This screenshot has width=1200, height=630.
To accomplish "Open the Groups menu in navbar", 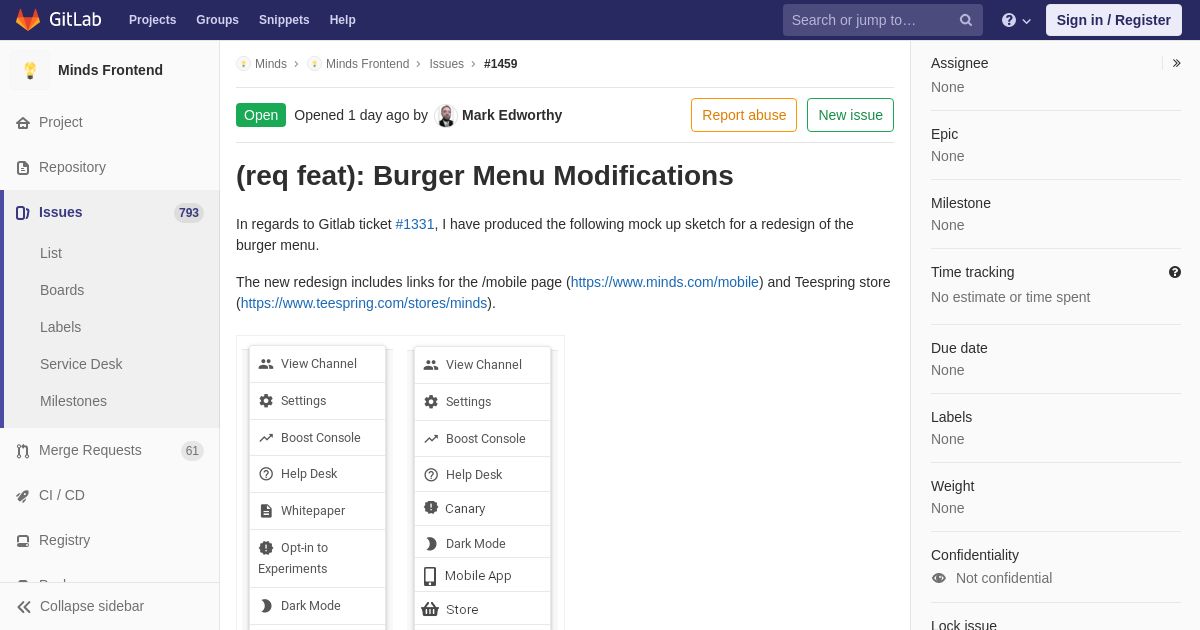I will click(217, 20).
